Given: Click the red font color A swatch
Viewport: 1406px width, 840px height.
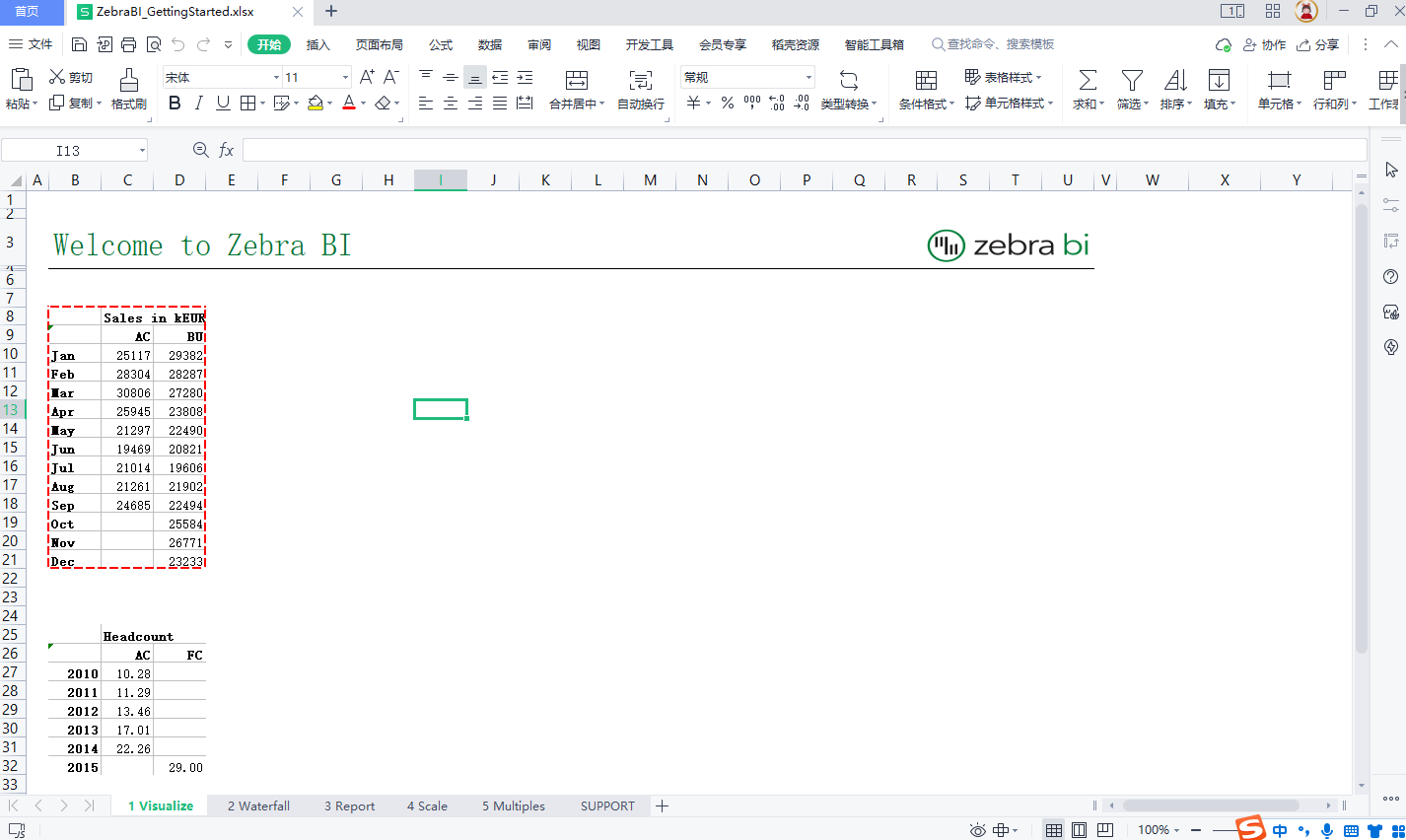Looking at the screenshot, I should [349, 103].
